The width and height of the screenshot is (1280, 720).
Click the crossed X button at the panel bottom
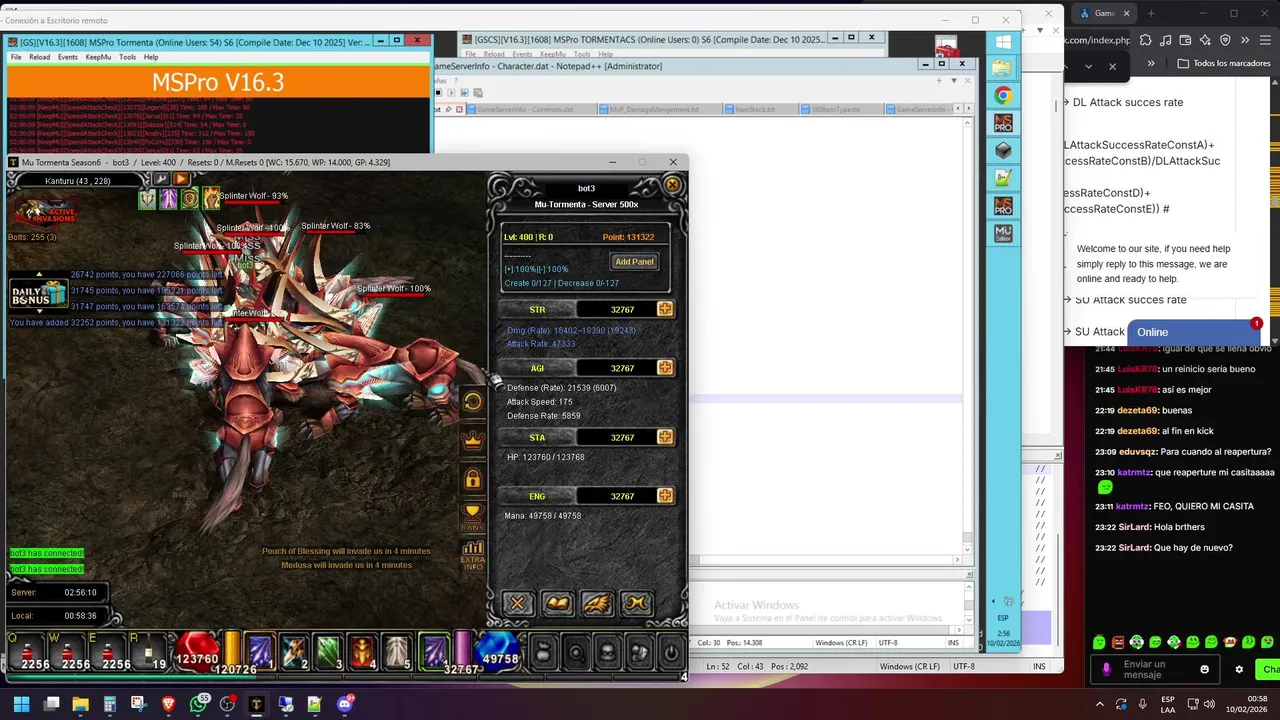coord(517,603)
